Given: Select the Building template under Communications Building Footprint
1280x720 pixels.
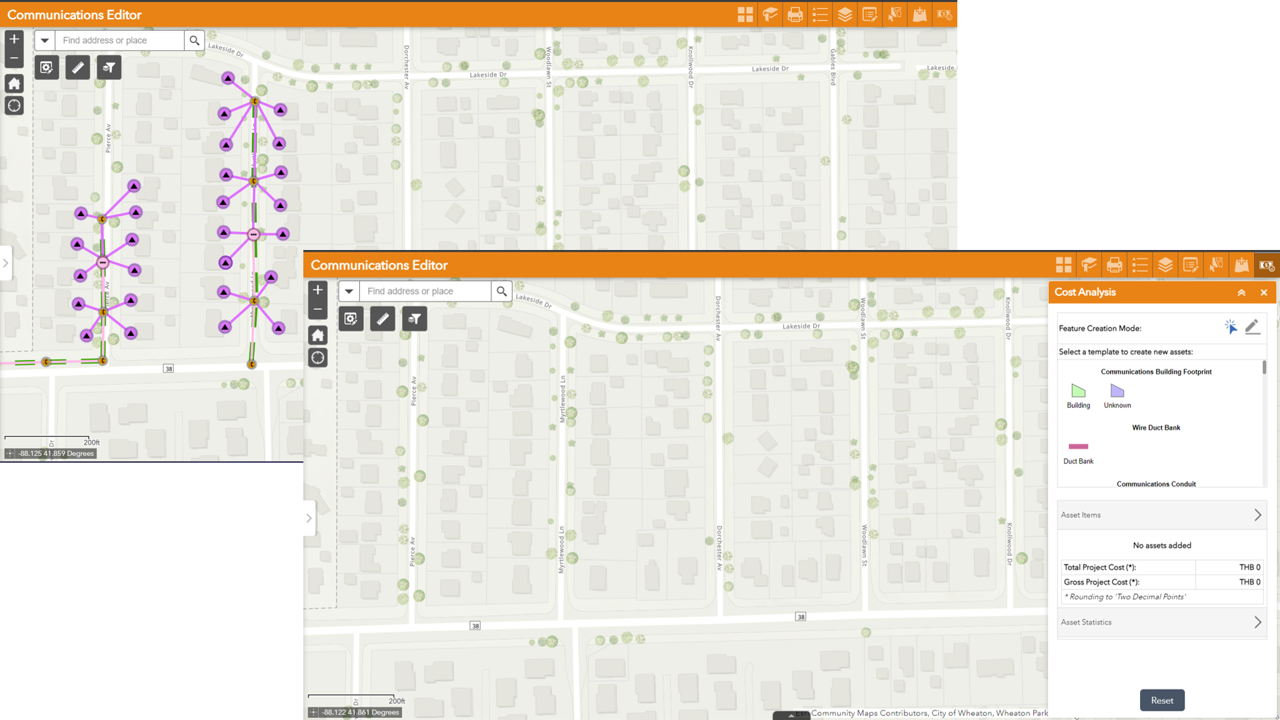Looking at the screenshot, I should [1078, 391].
